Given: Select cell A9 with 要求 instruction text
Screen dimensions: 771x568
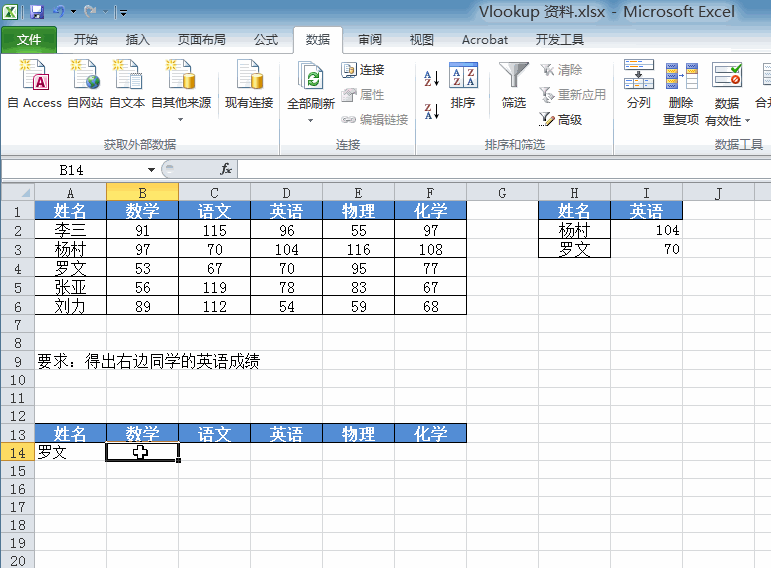Looking at the screenshot, I should 70,361.
